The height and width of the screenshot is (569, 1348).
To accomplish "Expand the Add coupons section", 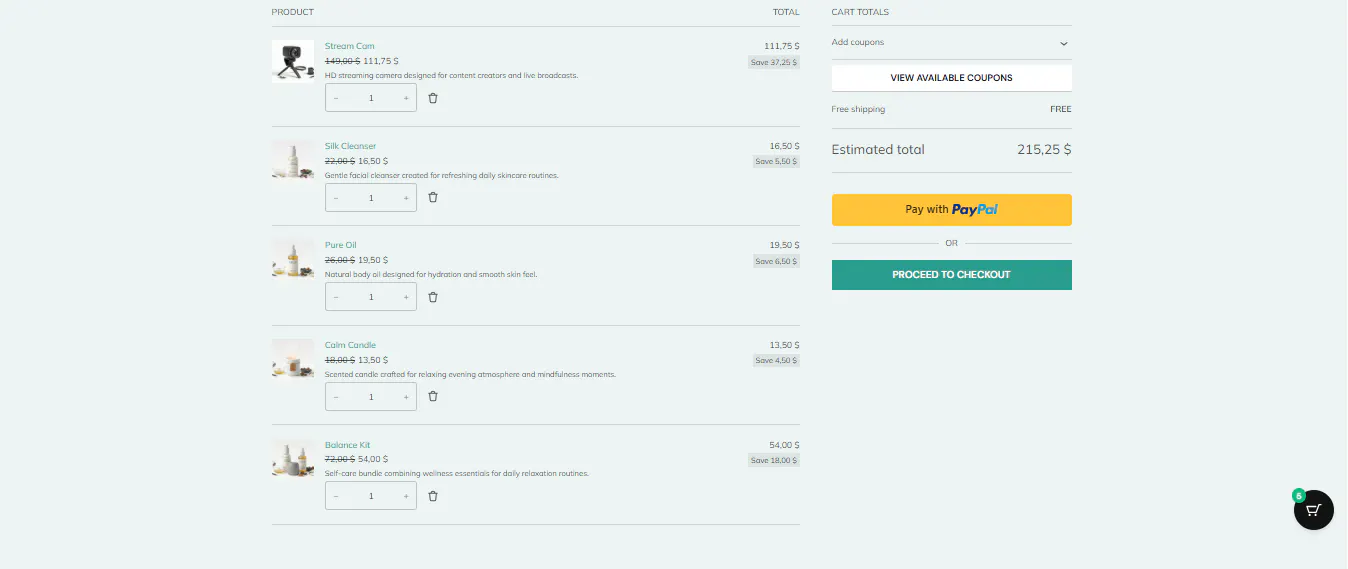I will (951, 43).
